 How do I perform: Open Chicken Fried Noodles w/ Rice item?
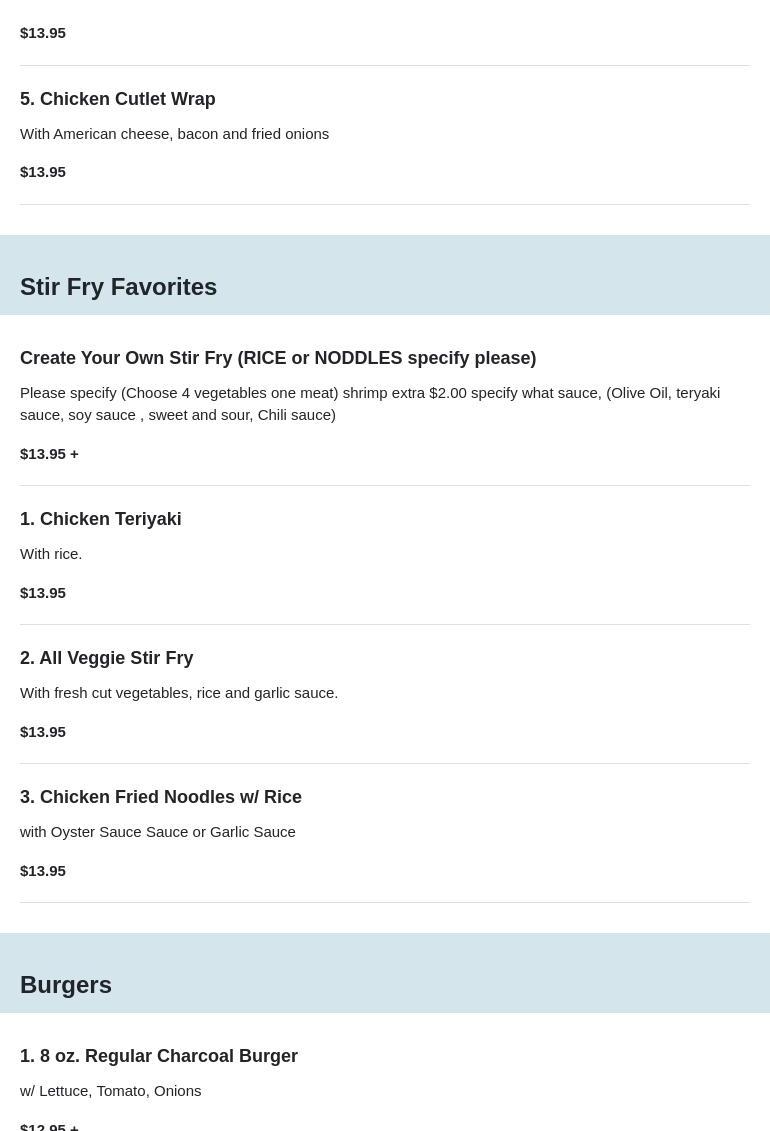tap(161, 797)
